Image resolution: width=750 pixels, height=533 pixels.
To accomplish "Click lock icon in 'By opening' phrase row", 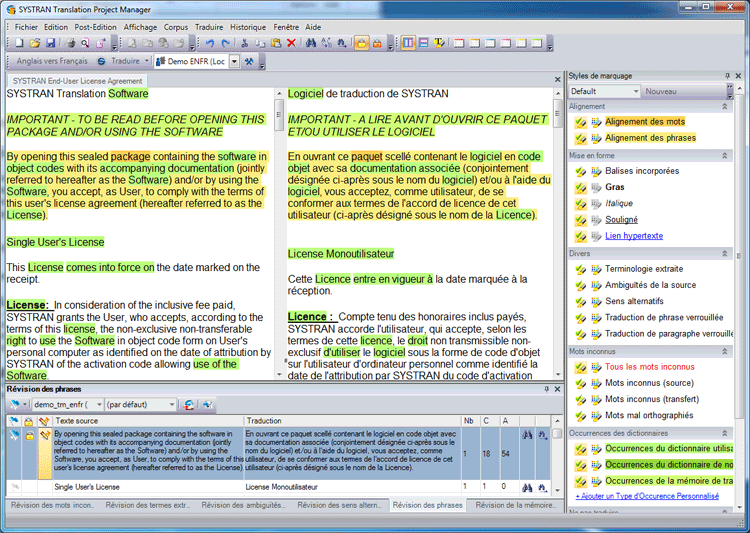I will (x=29, y=435).
